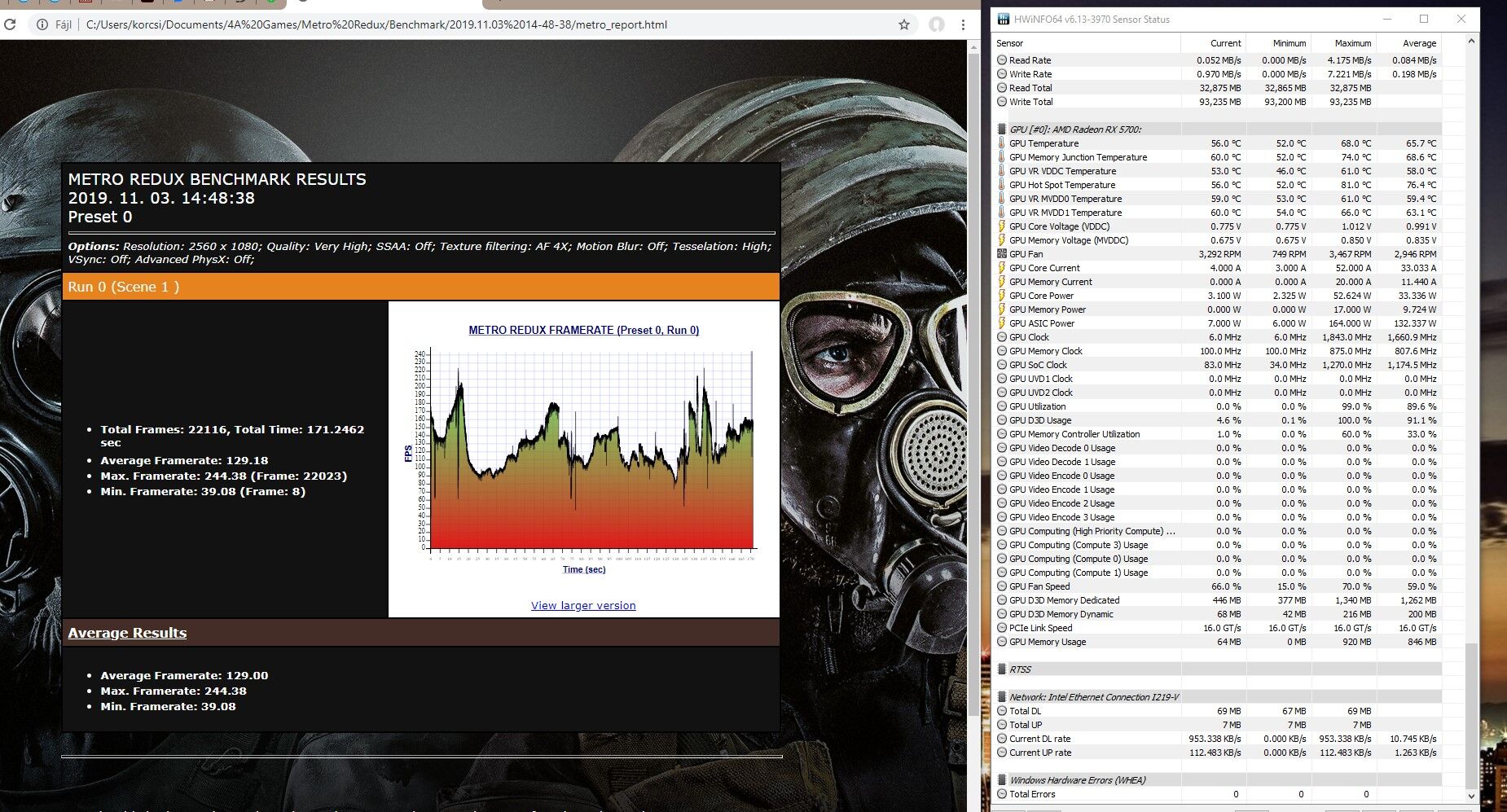This screenshot has height=812, width=1507.
Task: Click the Current column header in HWiNFO
Action: (x=1213, y=43)
